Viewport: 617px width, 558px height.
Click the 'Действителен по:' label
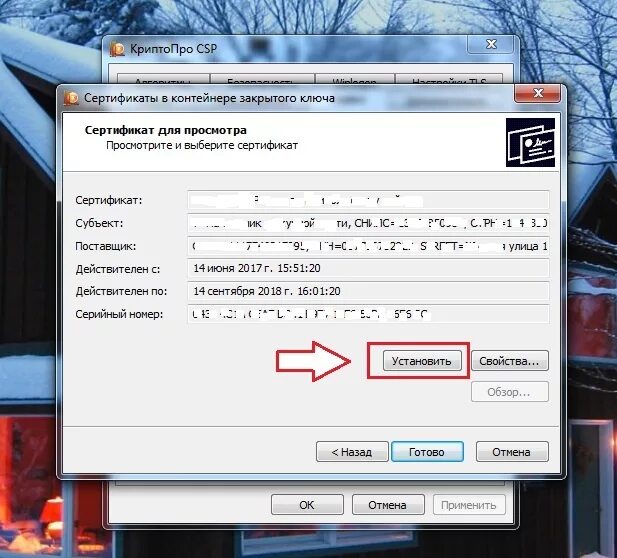click(x=121, y=292)
